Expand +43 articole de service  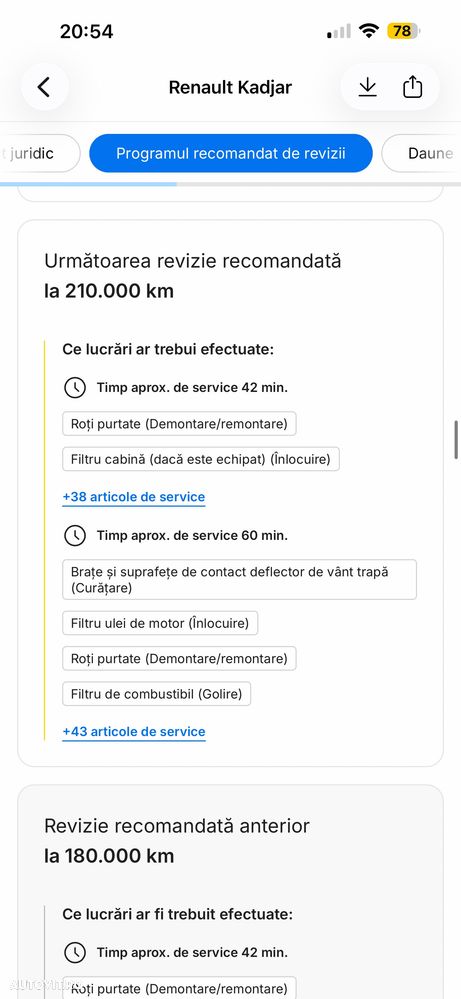(134, 732)
